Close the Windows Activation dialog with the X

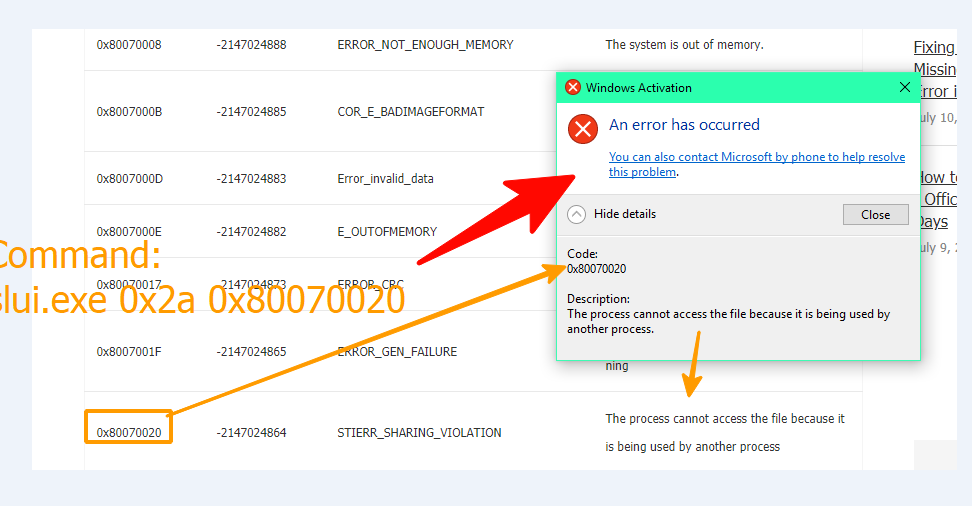[x=904, y=87]
